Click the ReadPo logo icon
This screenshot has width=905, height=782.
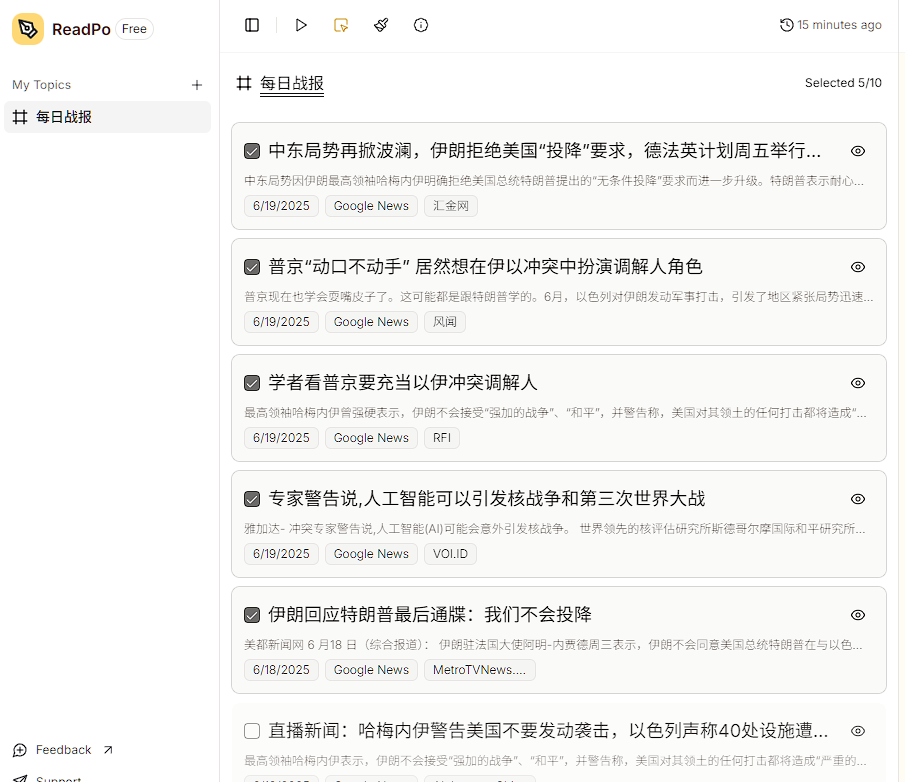28,29
